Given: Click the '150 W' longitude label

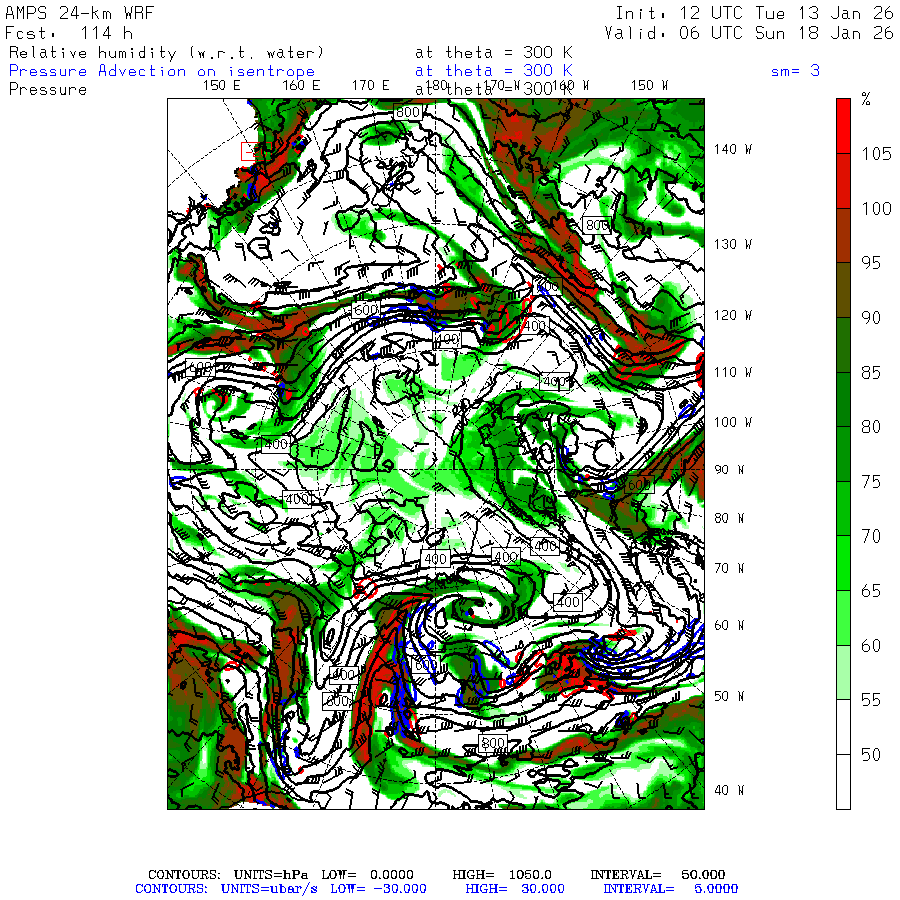Looking at the screenshot, I should pos(649,86).
